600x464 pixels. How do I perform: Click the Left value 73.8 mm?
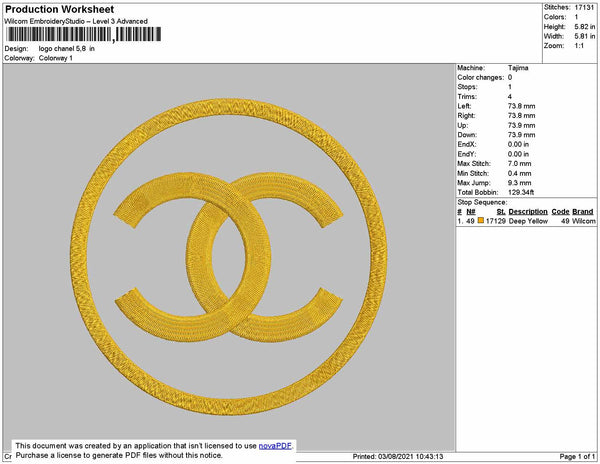click(521, 106)
